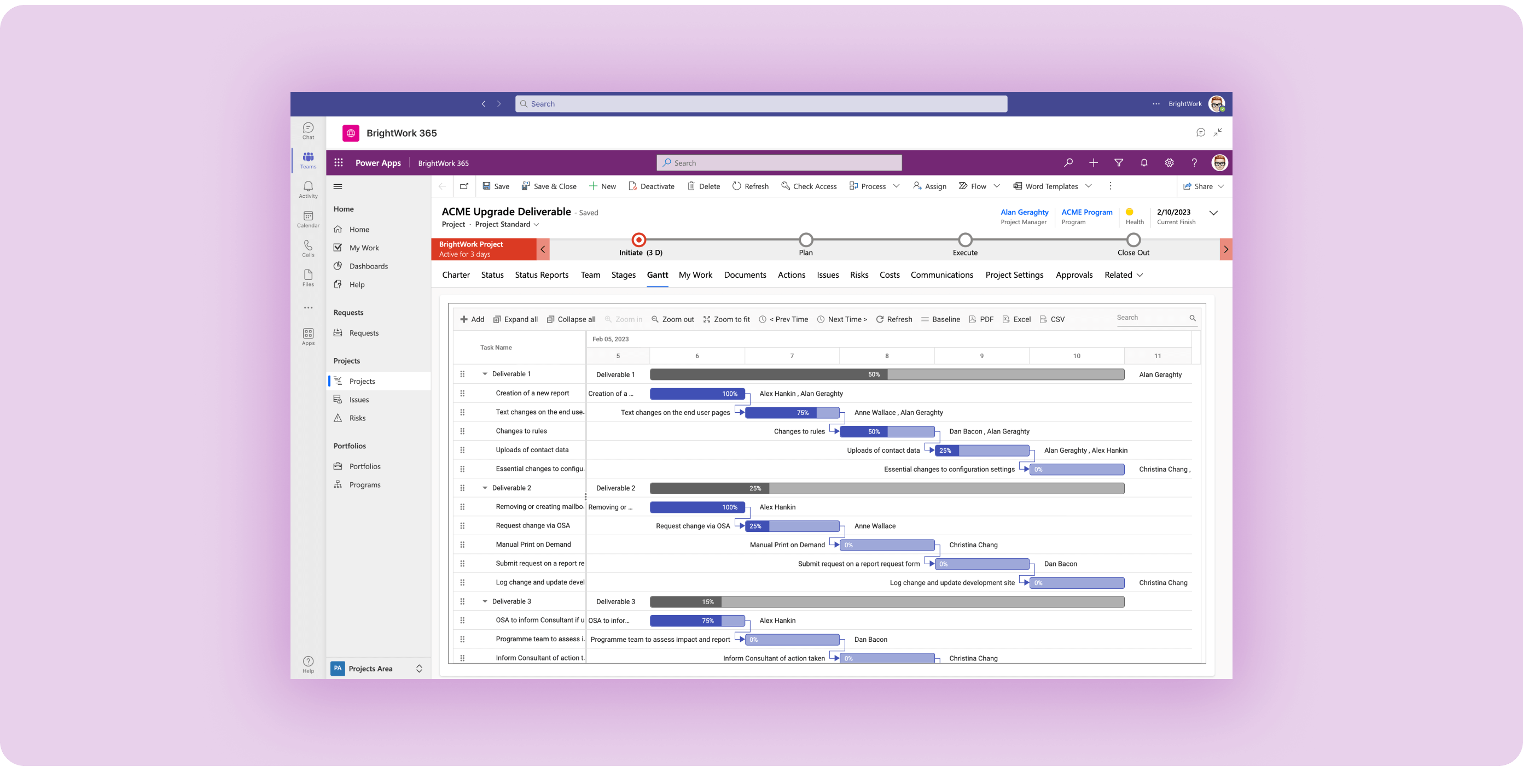Click Zoom to fit in Gantt toolbar

(726, 319)
